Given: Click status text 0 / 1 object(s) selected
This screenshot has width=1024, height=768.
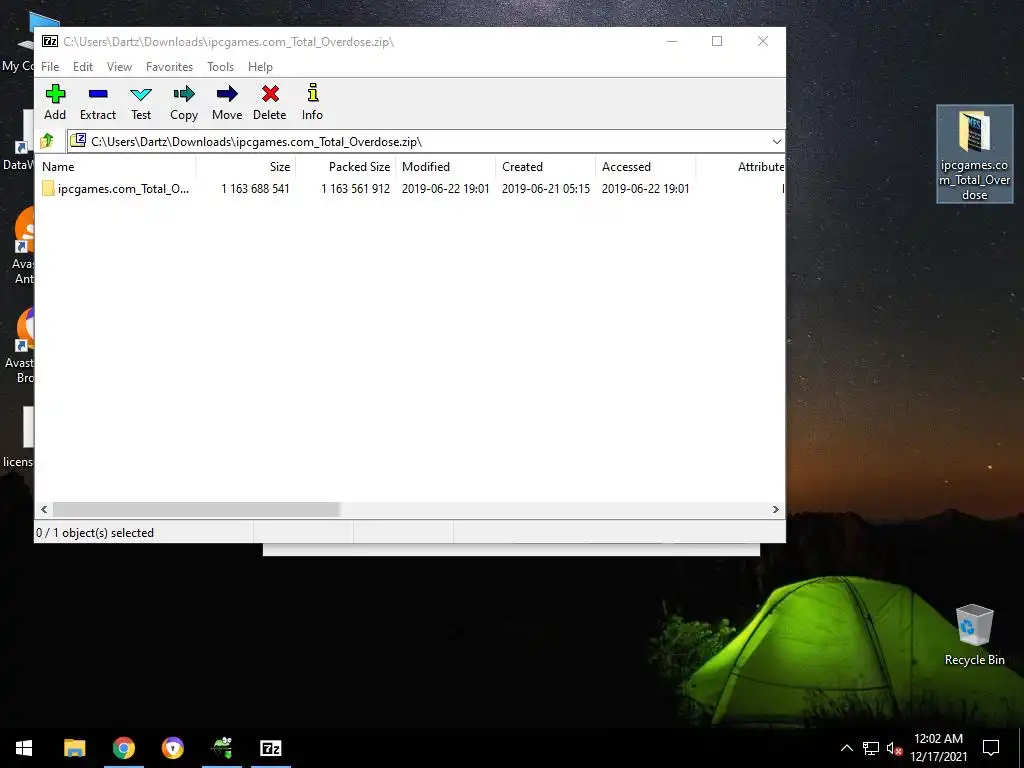Looking at the screenshot, I should tap(95, 533).
